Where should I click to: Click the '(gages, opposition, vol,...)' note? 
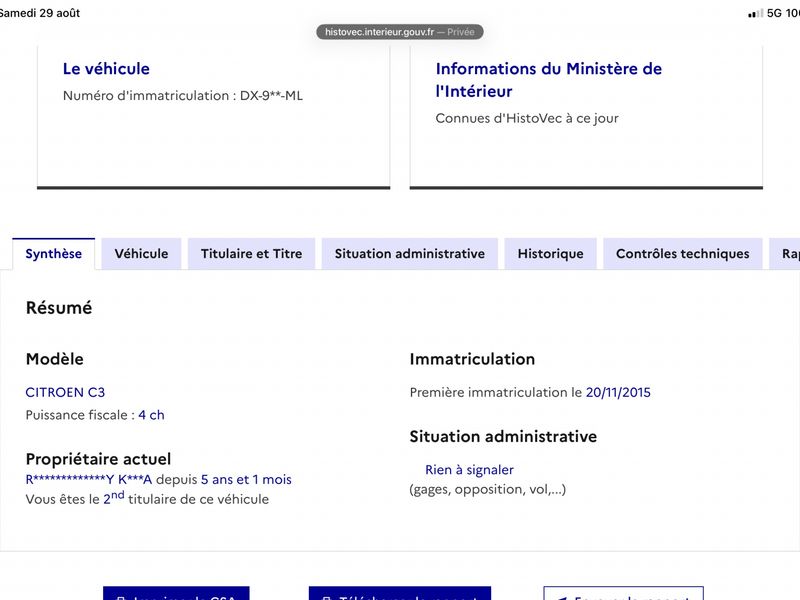click(488, 489)
